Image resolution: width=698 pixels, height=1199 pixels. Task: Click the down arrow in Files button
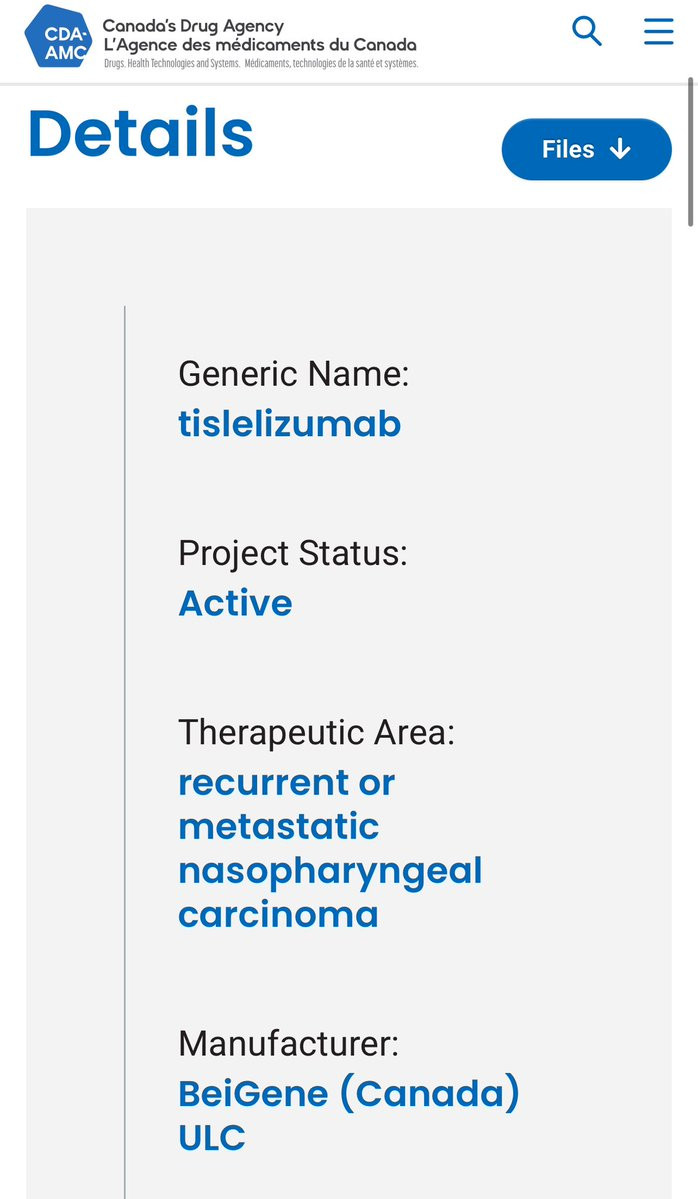point(620,149)
